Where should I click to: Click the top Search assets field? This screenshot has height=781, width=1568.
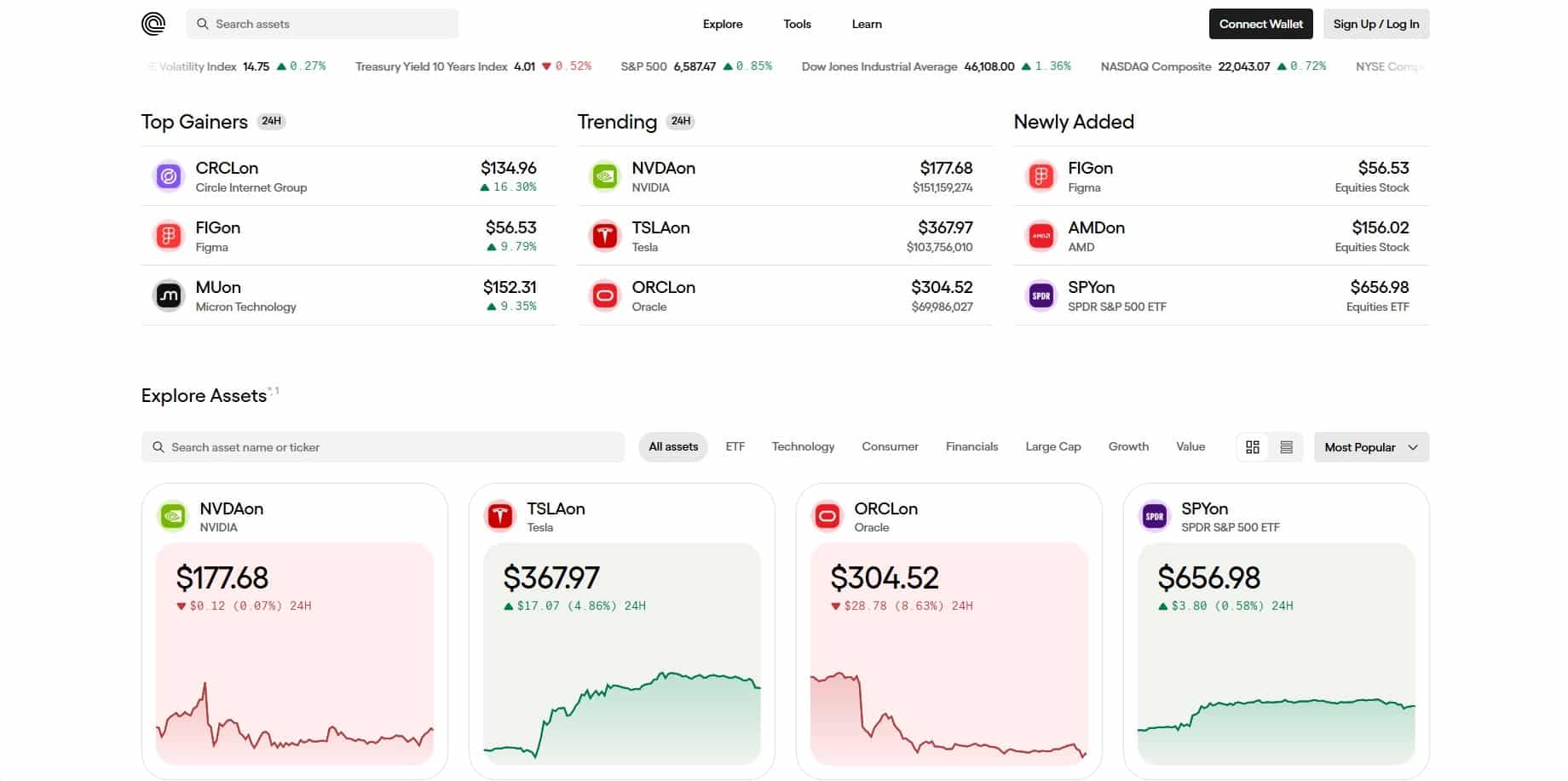[322, 24]
